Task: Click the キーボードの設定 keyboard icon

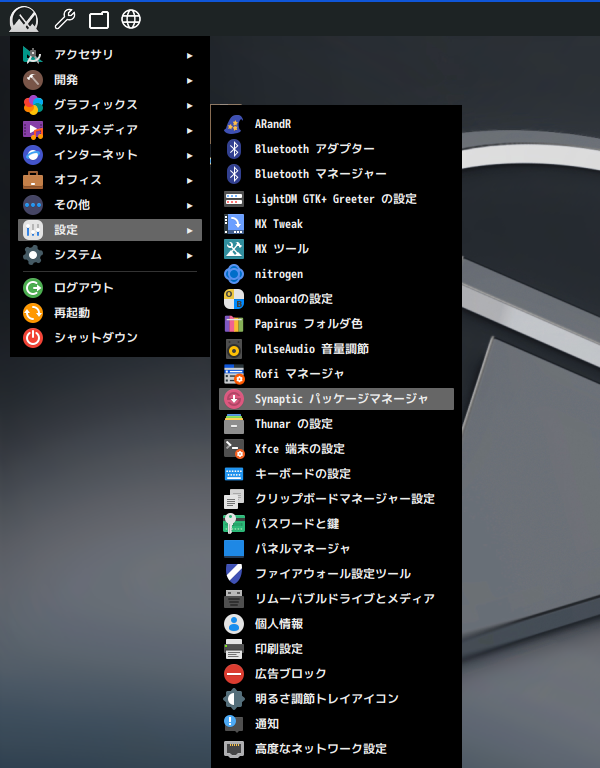Action: point(234,474)
